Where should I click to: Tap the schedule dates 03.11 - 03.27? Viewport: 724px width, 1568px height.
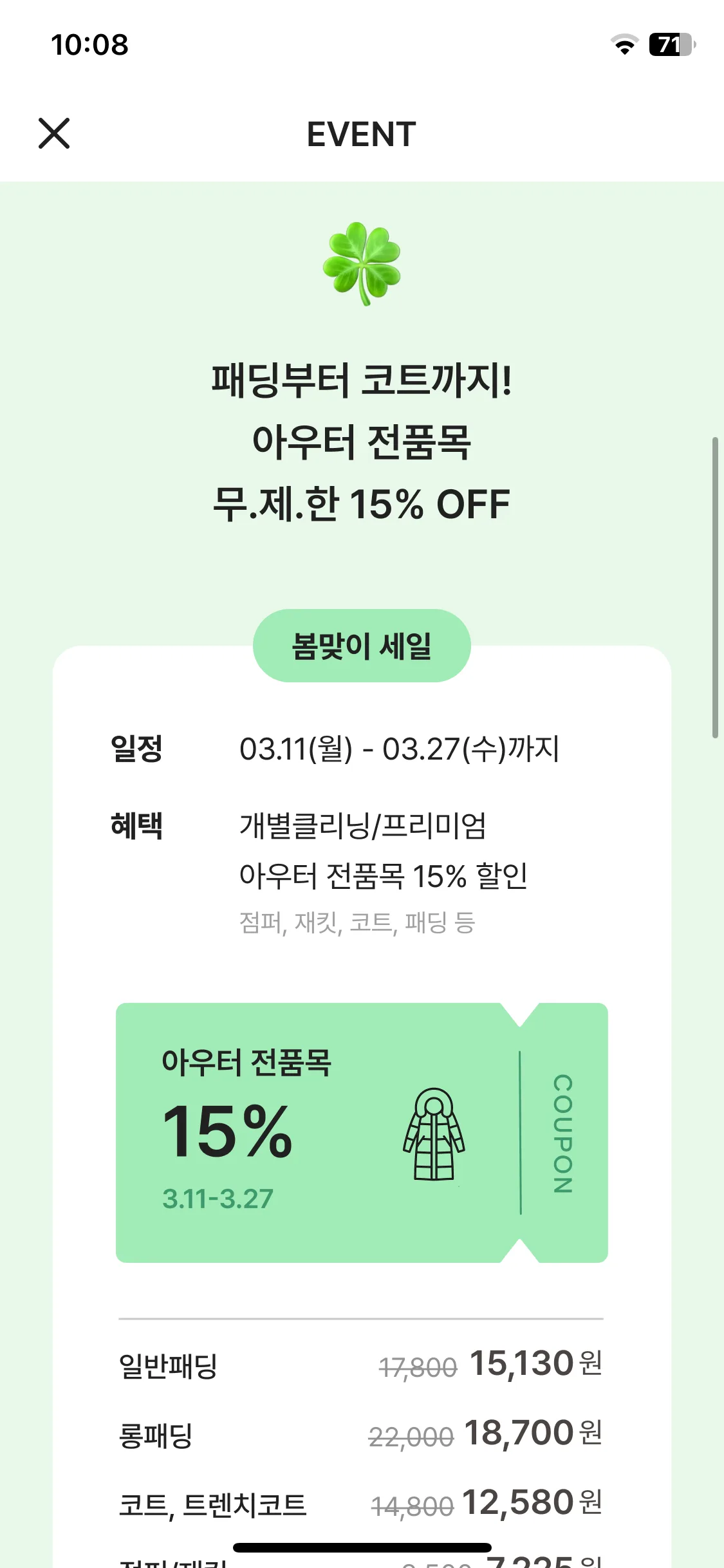tap(400, 749)
